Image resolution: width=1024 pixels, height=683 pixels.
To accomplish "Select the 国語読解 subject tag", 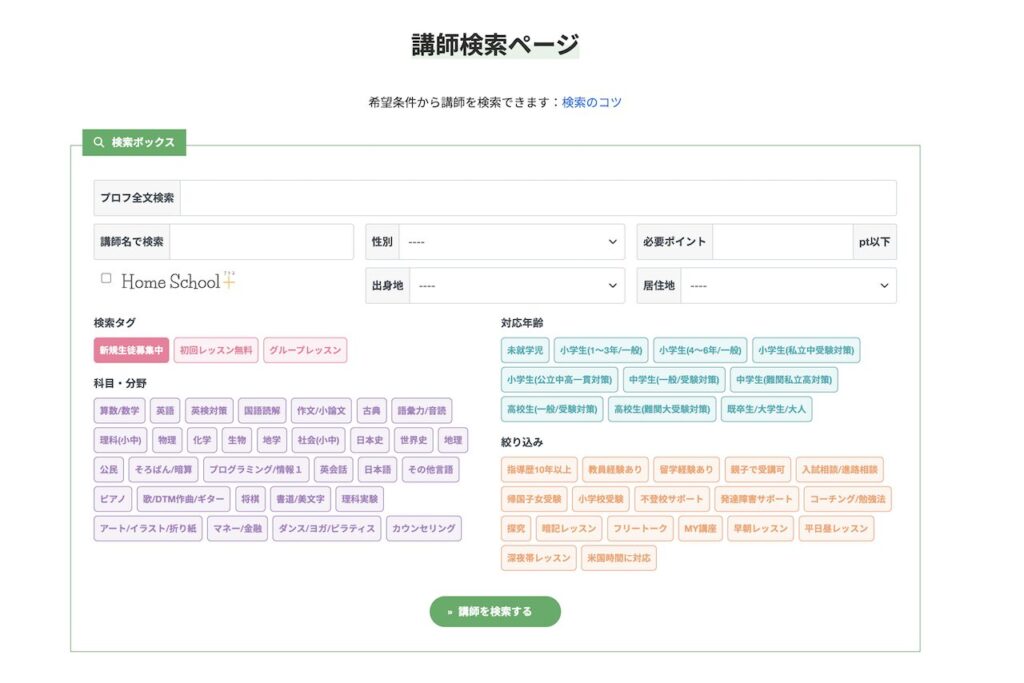I will [x=262, y=411].
